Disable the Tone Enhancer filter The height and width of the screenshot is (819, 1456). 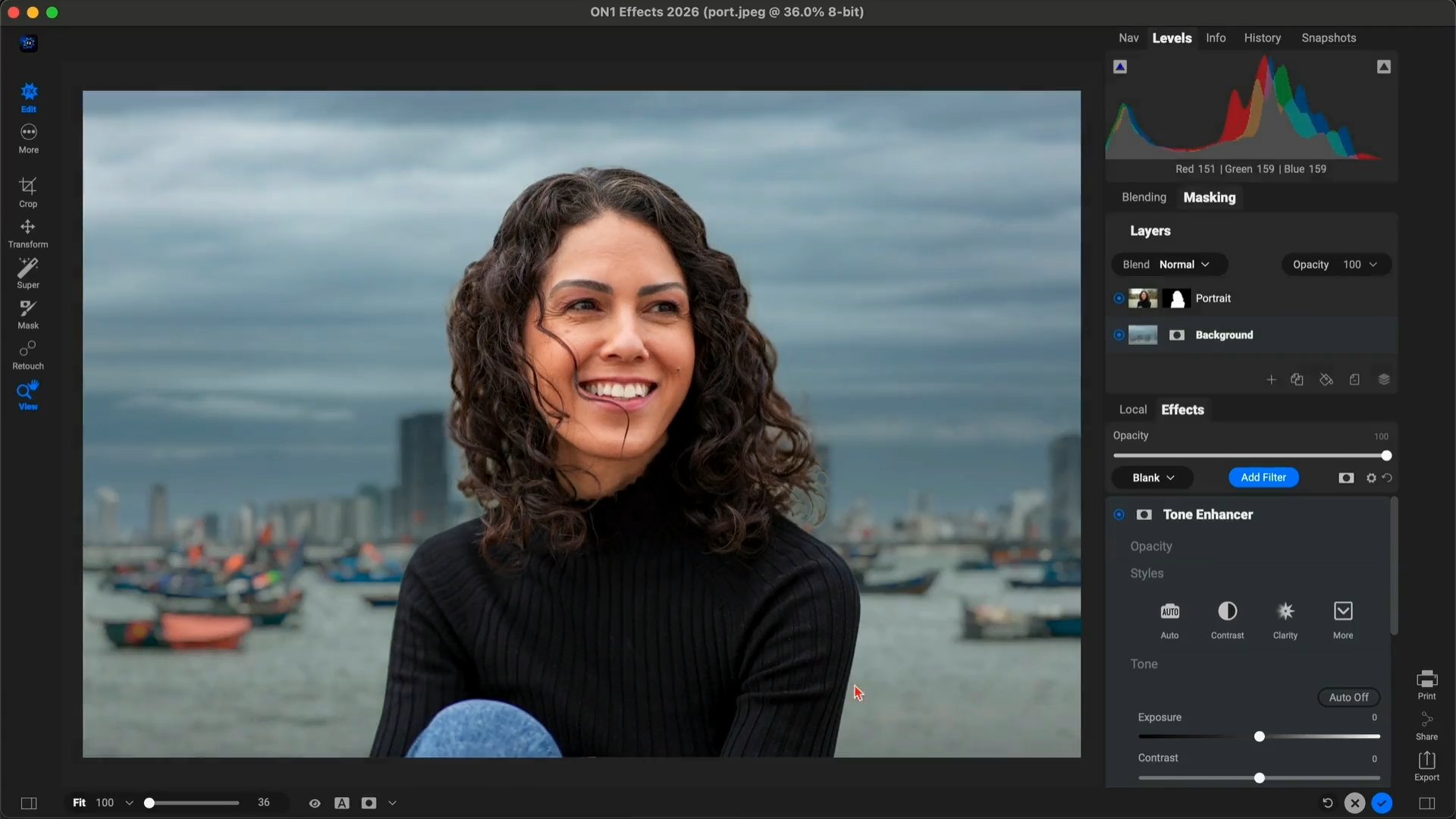1119,515
